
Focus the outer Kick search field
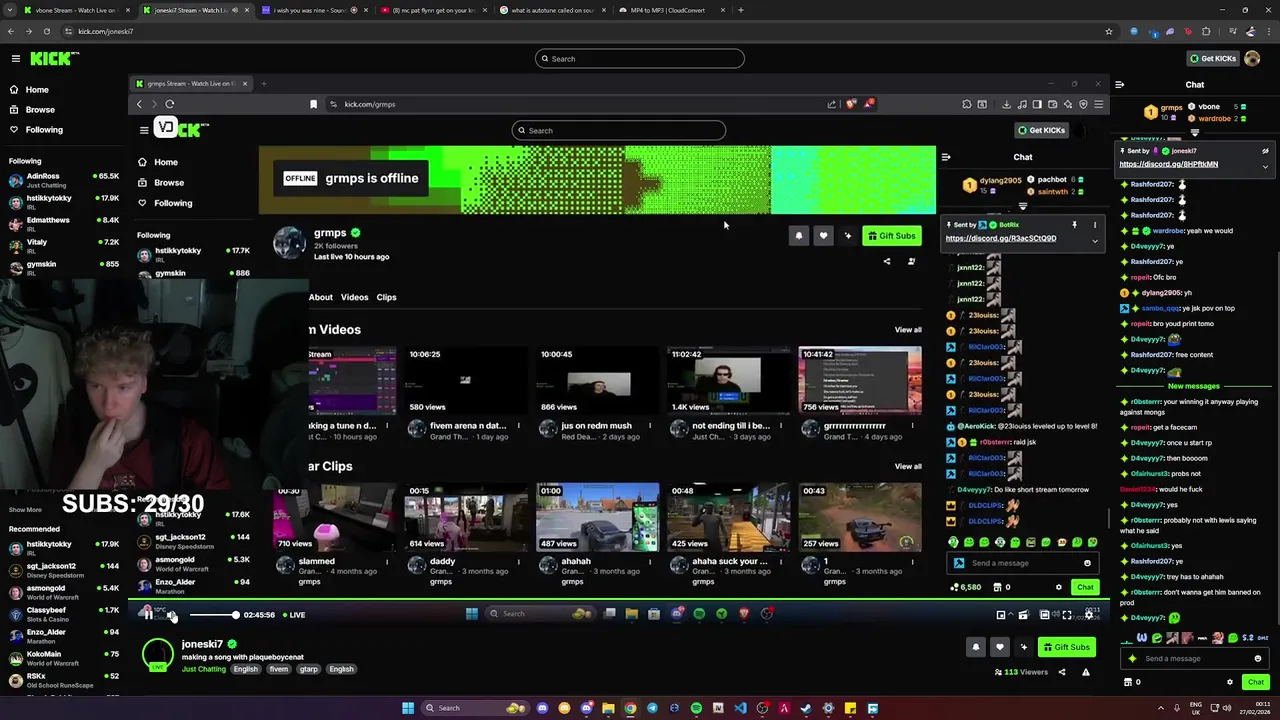coord(640,59)
